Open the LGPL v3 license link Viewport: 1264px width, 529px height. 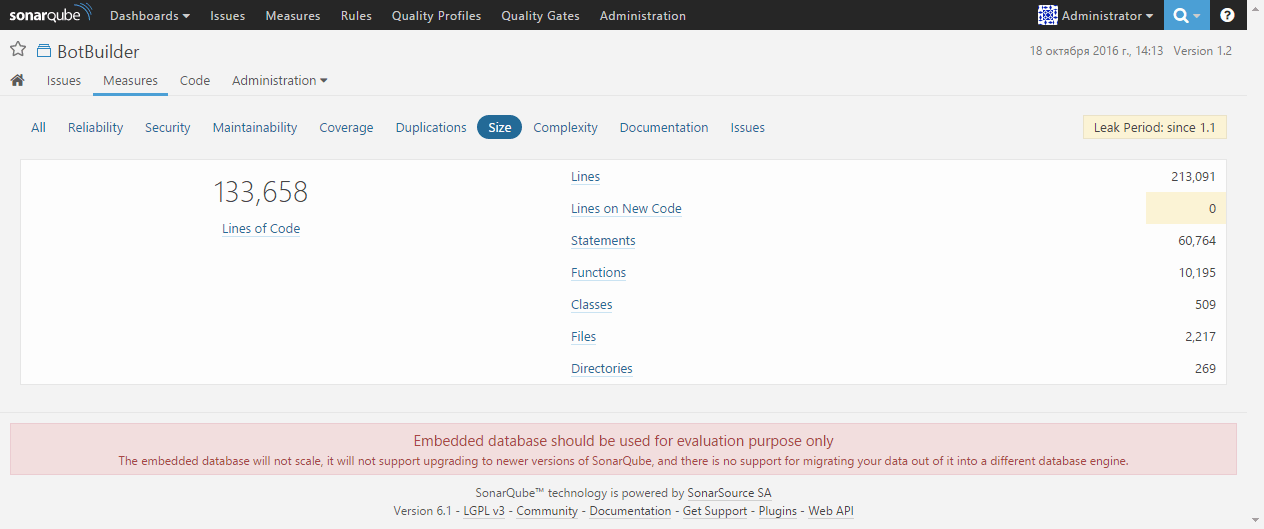[x=484, y=511]
